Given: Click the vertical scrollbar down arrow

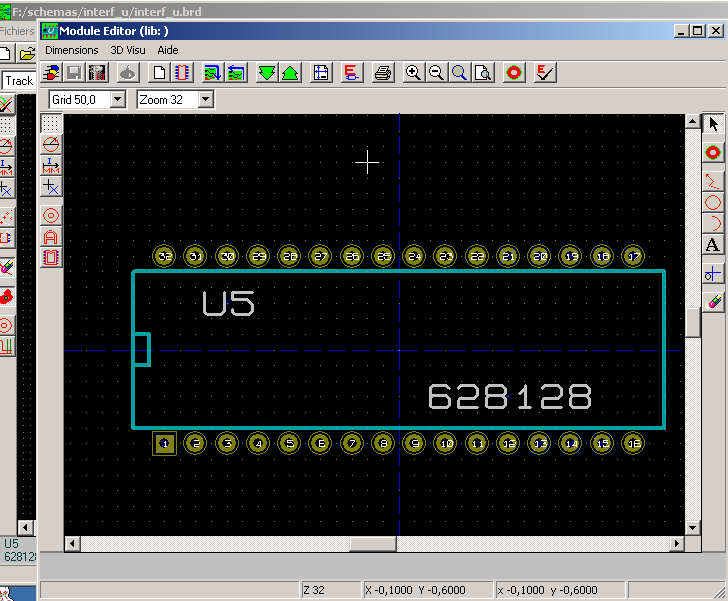Looking at the screenshot, I should [691, 527].
